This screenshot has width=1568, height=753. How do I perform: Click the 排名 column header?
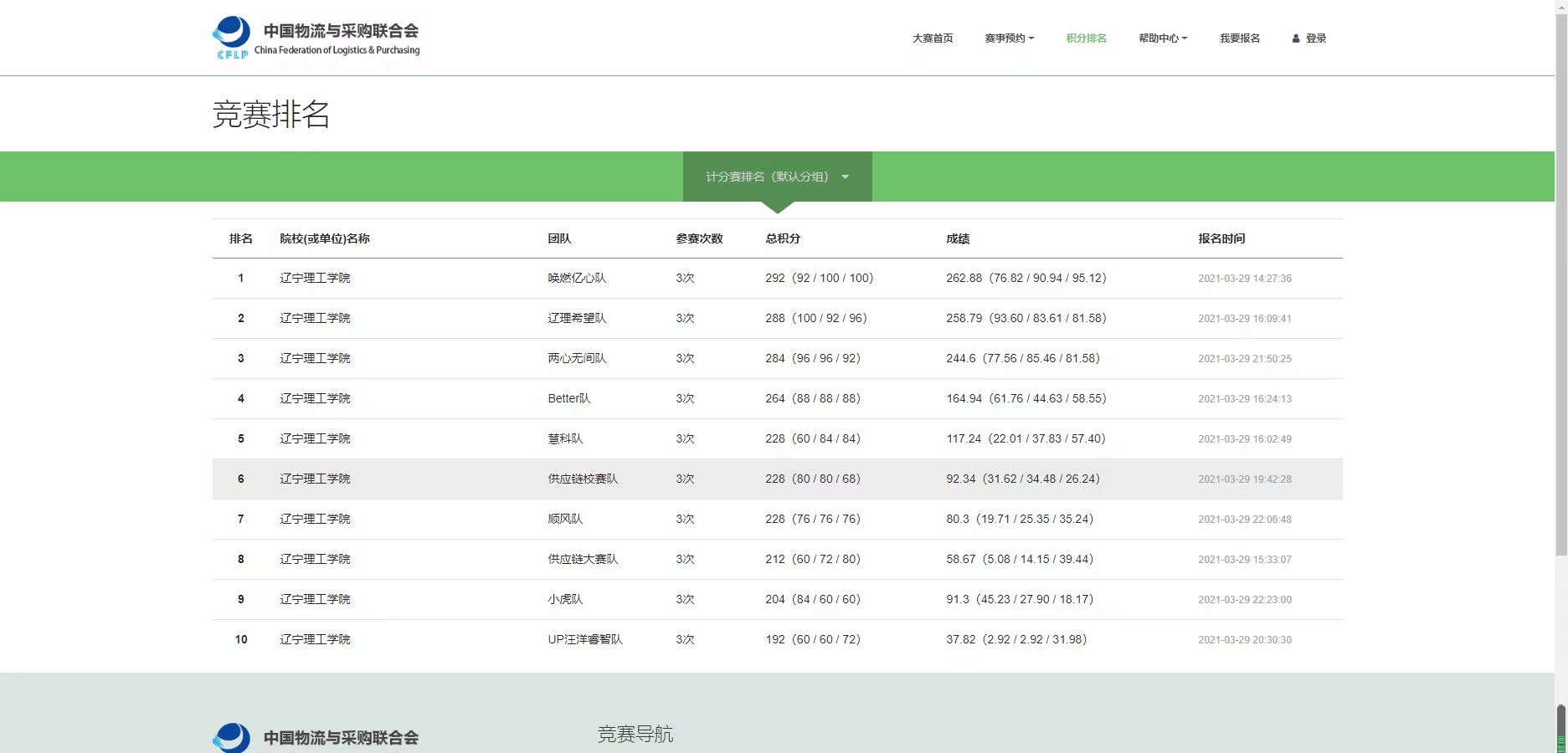(241, 238)
